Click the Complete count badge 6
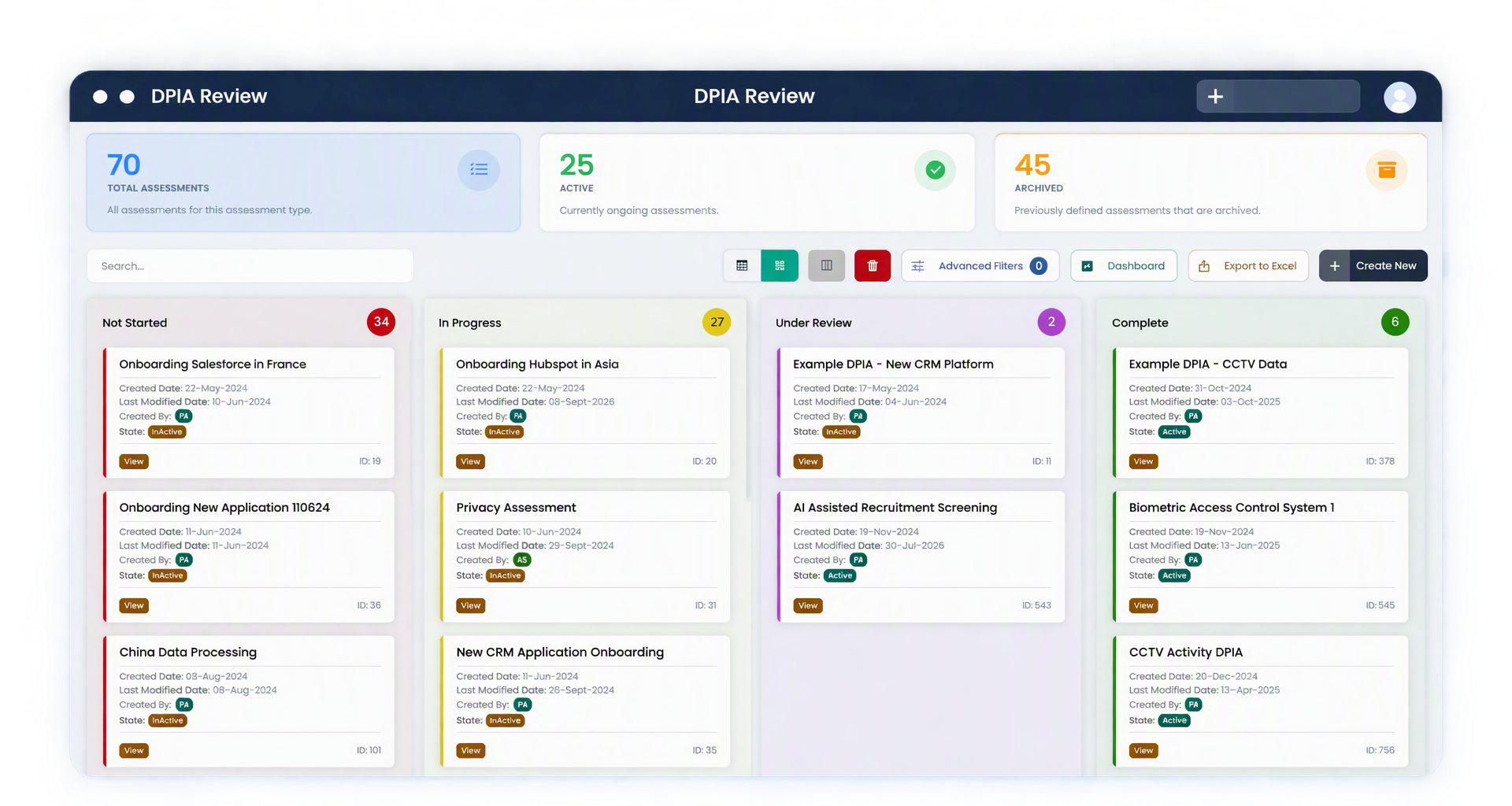1512x806 pixels. (x=1395, y=322)
